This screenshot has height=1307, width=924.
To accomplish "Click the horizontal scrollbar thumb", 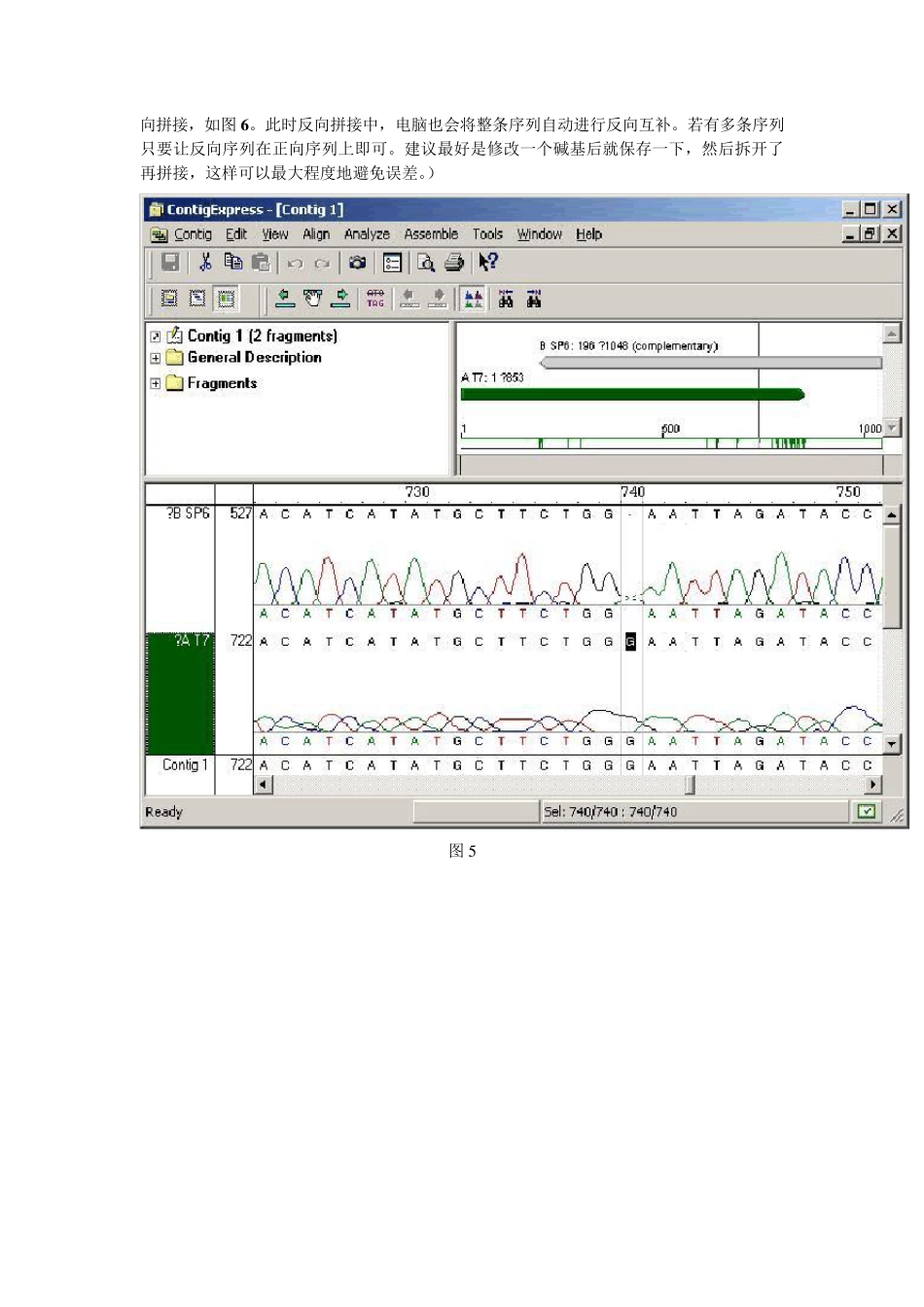I will coord(690,784).
